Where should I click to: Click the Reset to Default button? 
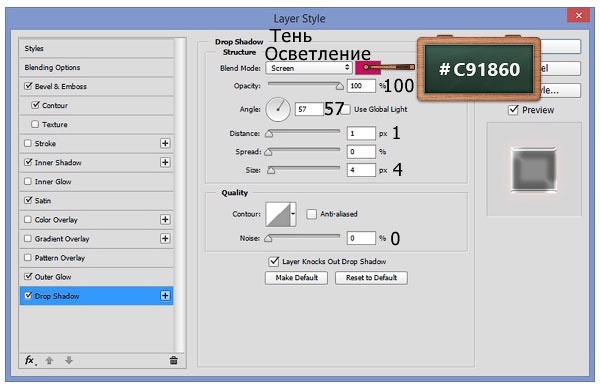point(371,278)
